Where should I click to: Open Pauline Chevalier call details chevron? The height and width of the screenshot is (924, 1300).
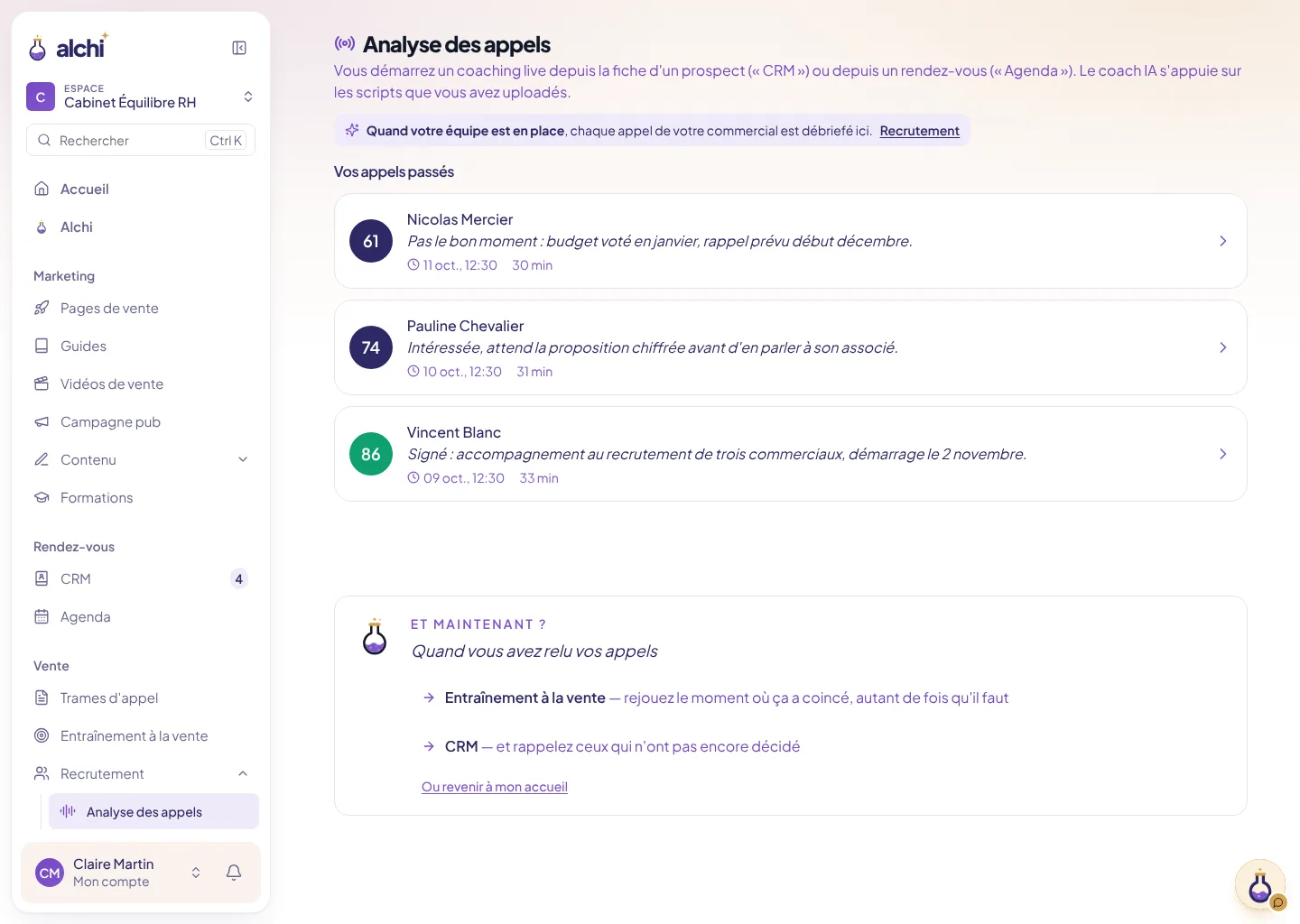[x=1223, y=347]
